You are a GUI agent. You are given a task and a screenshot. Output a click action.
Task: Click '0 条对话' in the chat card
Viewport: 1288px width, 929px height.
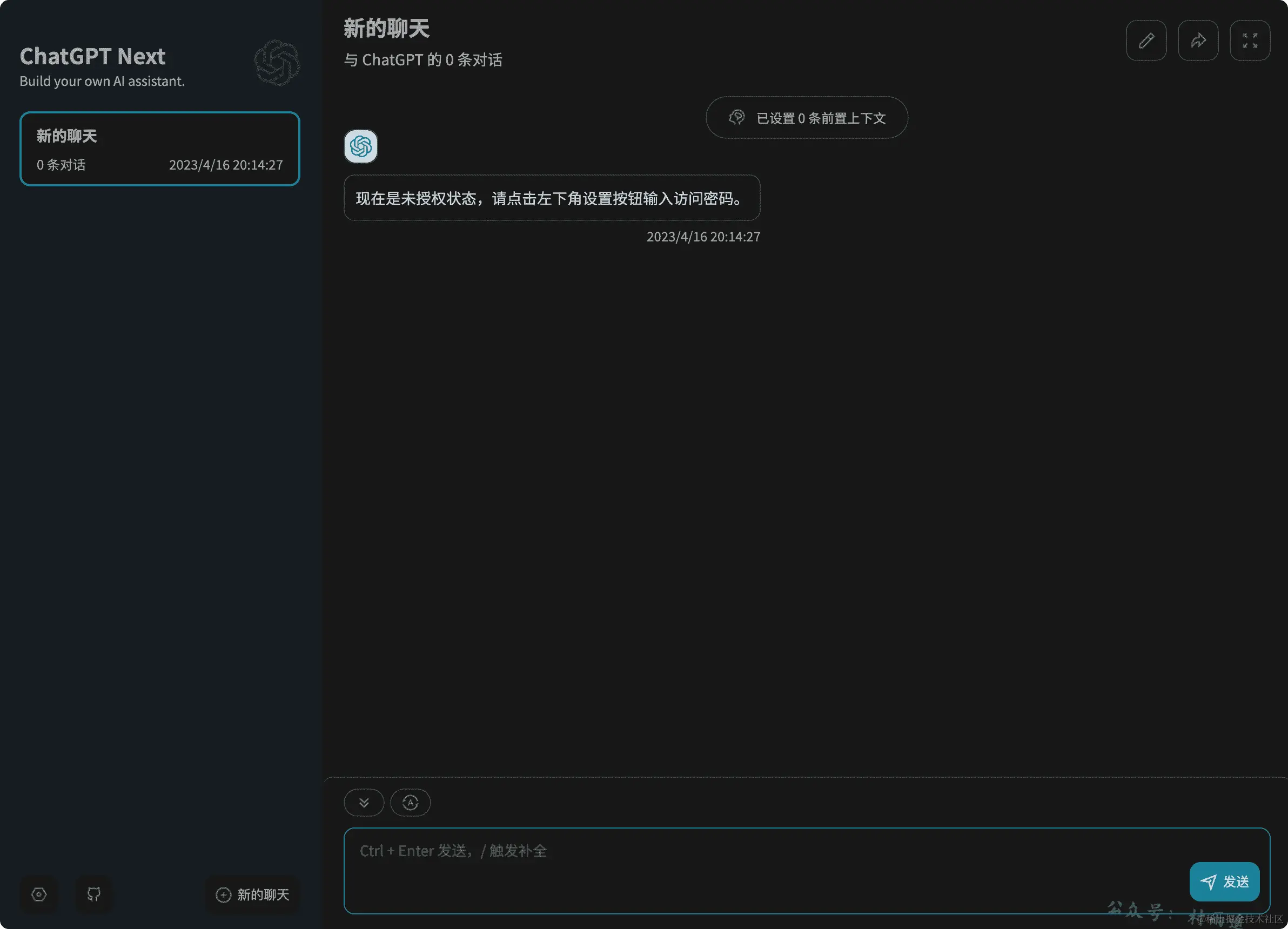[62, 165]
